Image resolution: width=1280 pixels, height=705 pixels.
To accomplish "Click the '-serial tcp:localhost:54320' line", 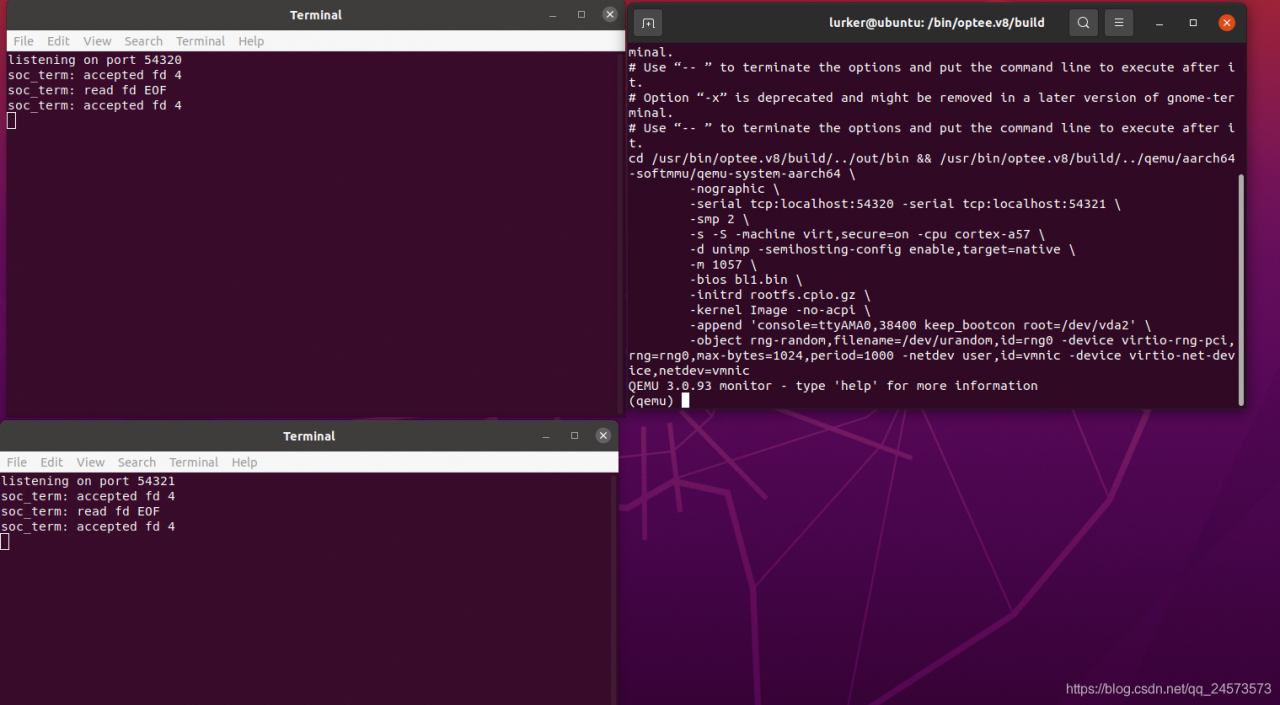I will [x=905, y=203].
